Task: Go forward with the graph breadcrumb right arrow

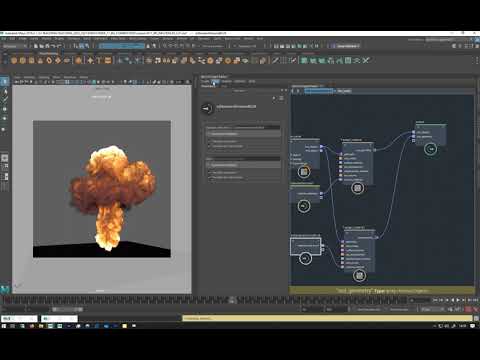Action: 298,91
